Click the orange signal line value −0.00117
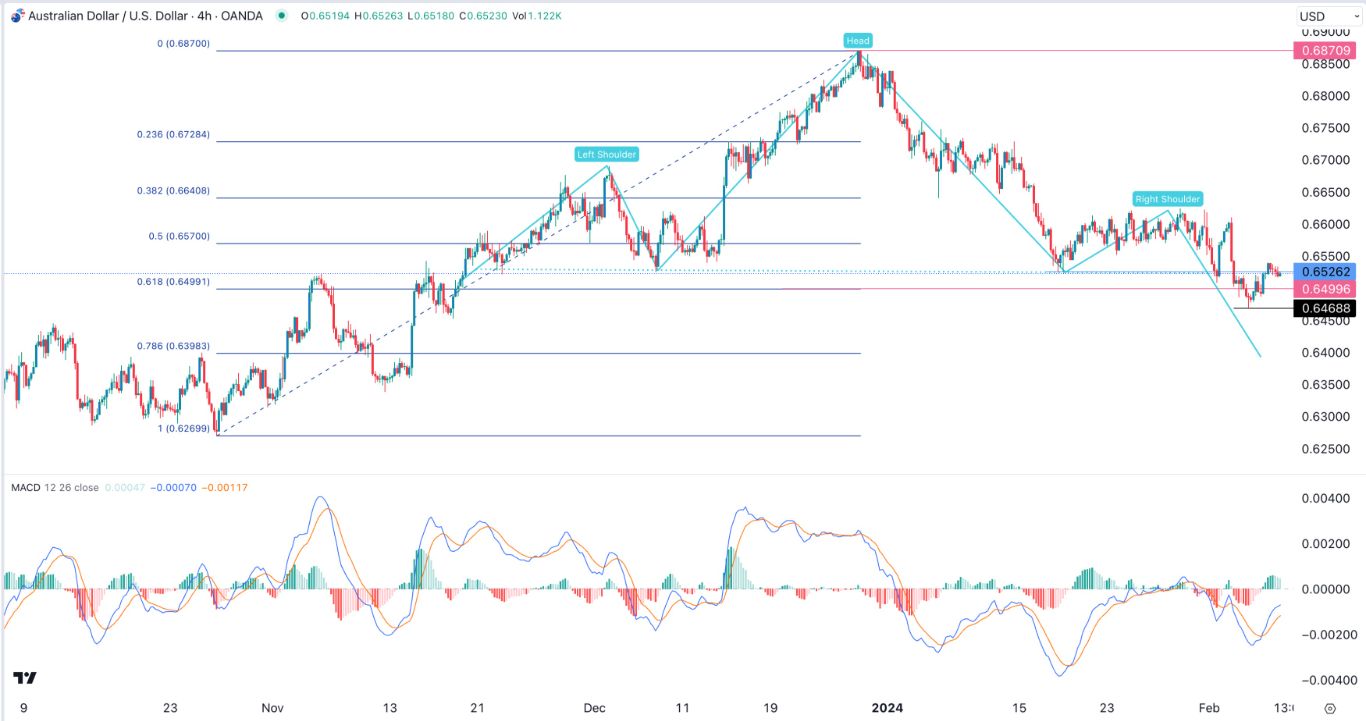1366x721 pixels. pos(225,488)
